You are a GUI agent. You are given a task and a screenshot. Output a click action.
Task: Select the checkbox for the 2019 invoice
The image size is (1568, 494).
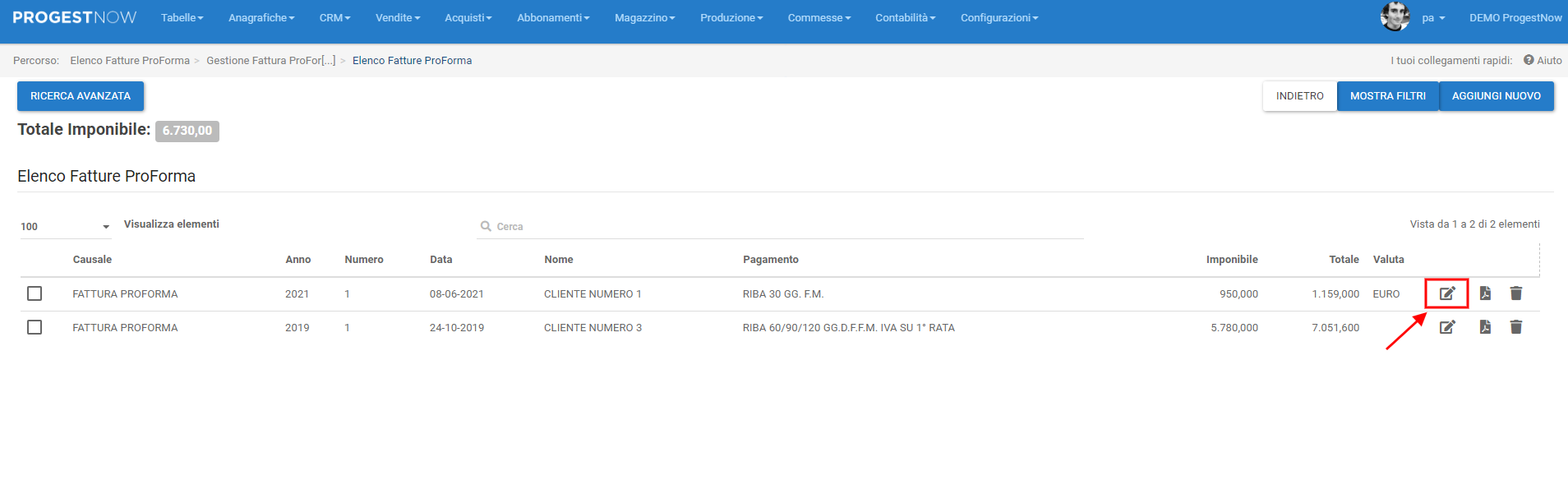(x=35, y=327)
